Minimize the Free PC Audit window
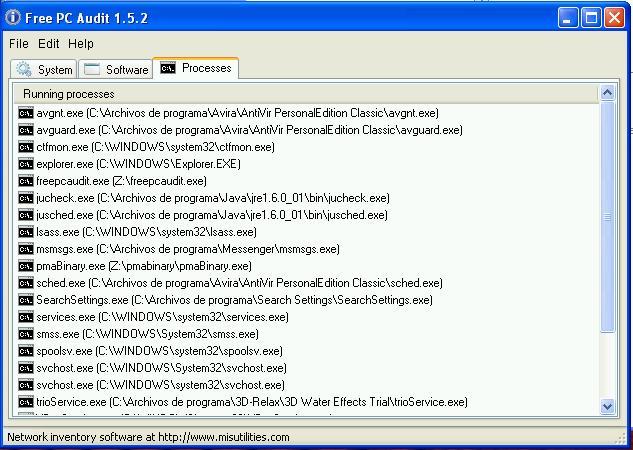Viewport: 633px width, 450px height. click(x=568, y=18)
